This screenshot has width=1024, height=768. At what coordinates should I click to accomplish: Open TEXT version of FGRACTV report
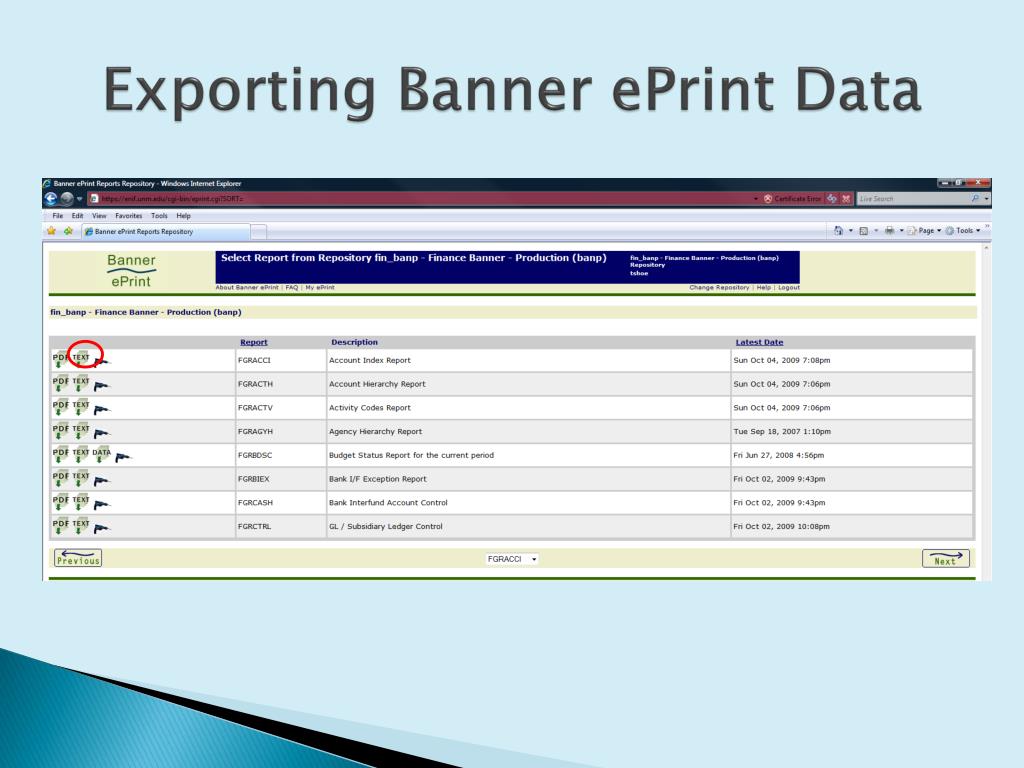(81, 408)
